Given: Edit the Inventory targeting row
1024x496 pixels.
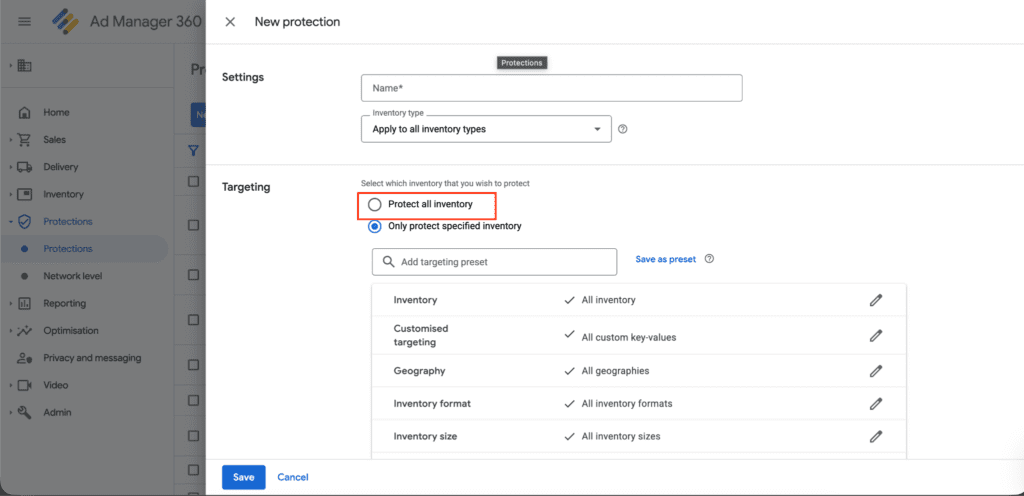Looking at the screenshot, I should 876,300.
